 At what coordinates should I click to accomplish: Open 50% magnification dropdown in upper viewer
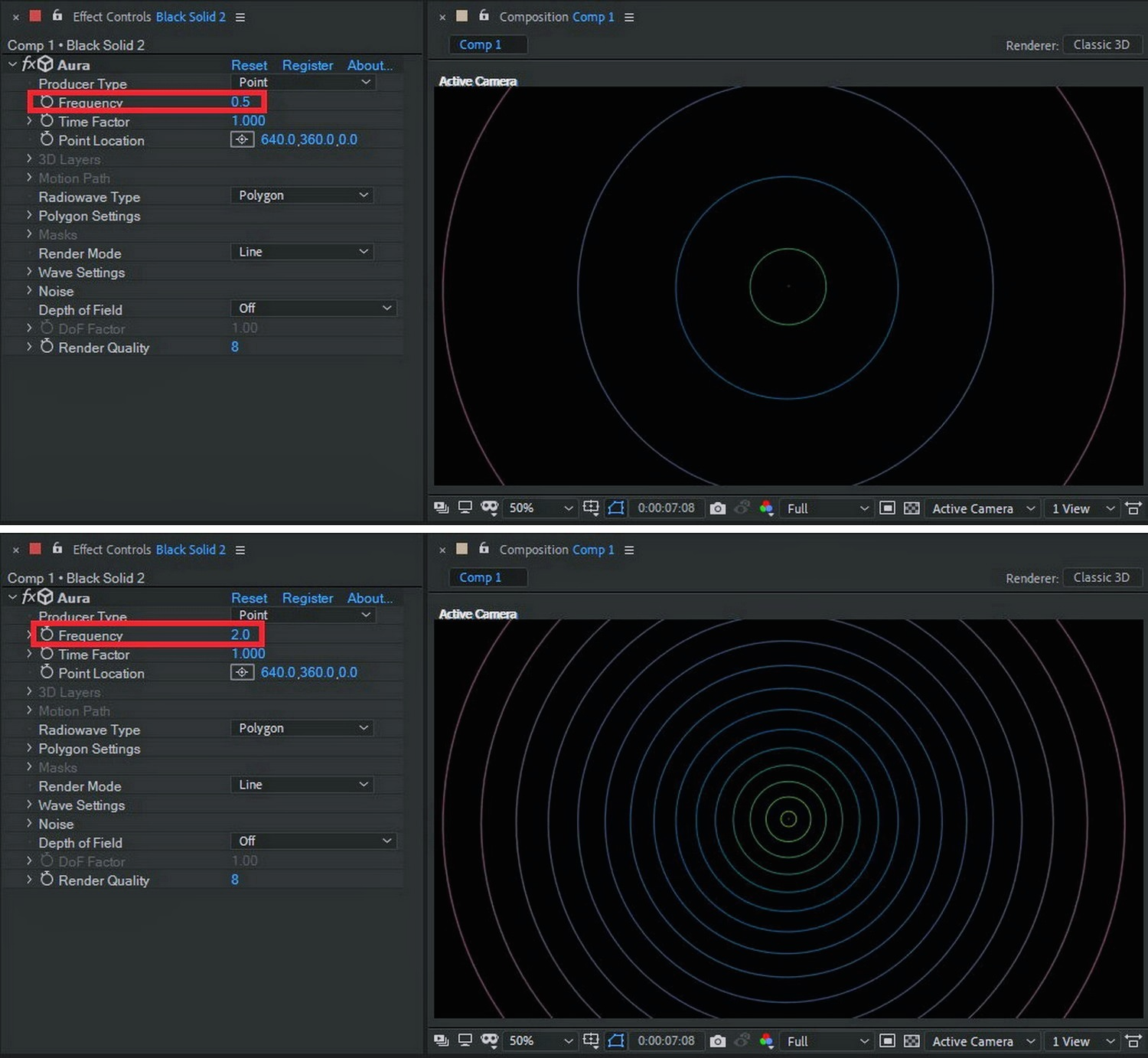(540, 508)
